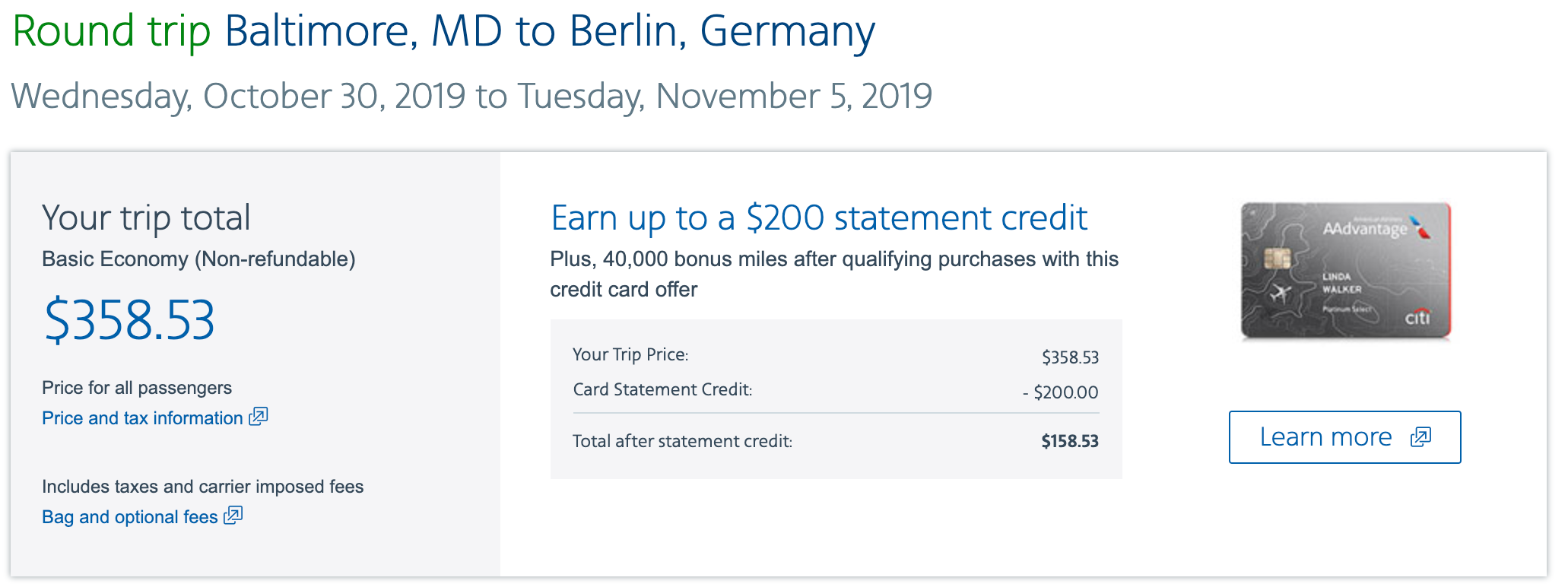Click the October 30 to November 5 date line
1568x584 pixels.
point(471,97)
